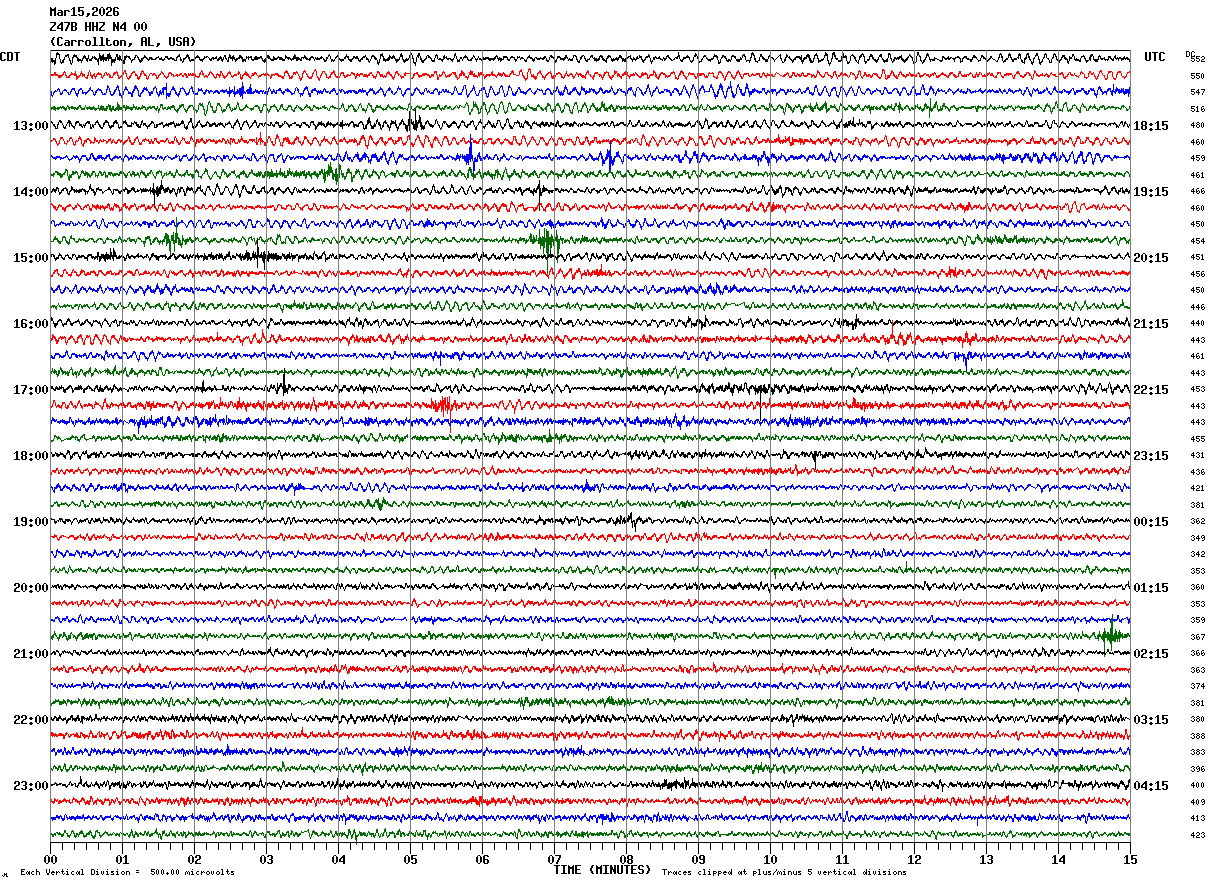This screenshot has height=886, width=1210.
Task: Click the Z47B HHZ N4 00 station code
Action: tap(98, 27)
